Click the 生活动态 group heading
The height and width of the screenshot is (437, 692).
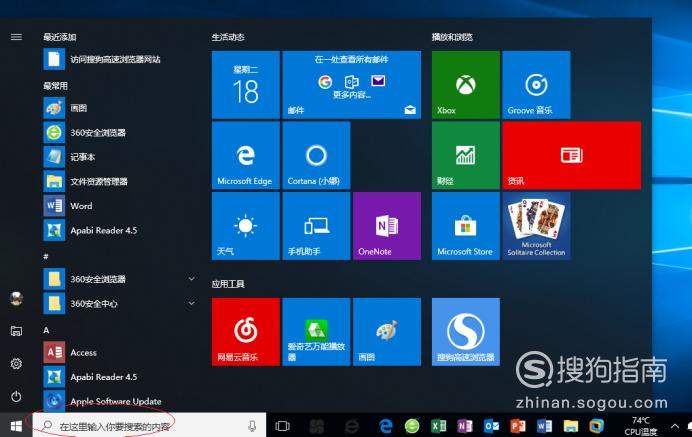pos(228,37)
